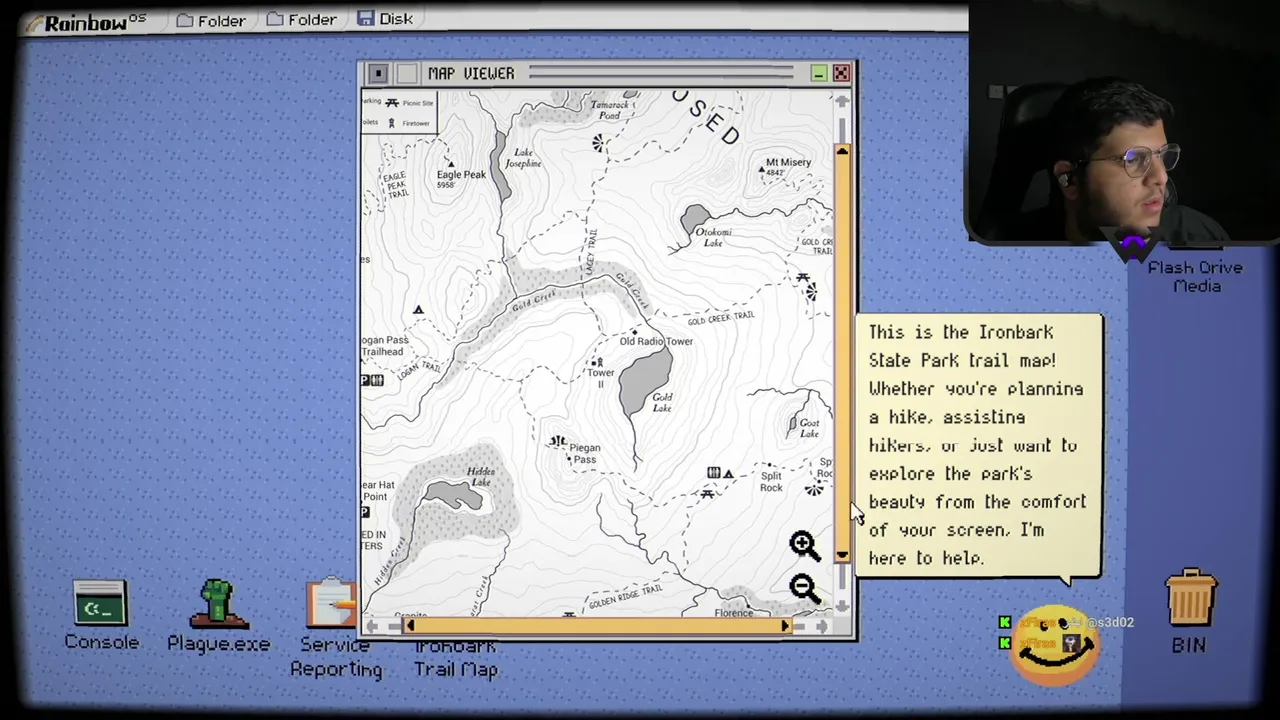Click the Tamarack Pond label
This screenshot has height=720, width=1280.
(x=610, y=110)
